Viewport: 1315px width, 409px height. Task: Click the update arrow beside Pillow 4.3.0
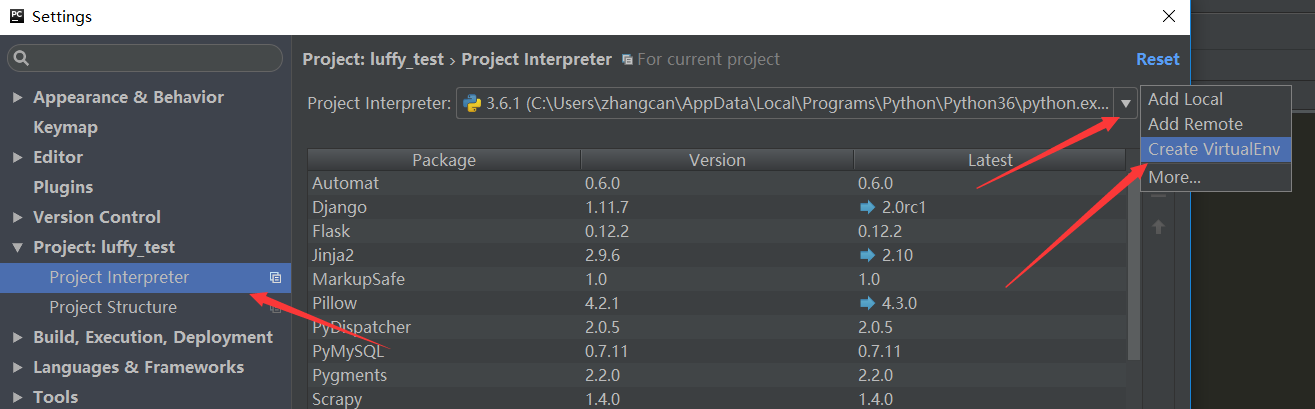(866, 303)
